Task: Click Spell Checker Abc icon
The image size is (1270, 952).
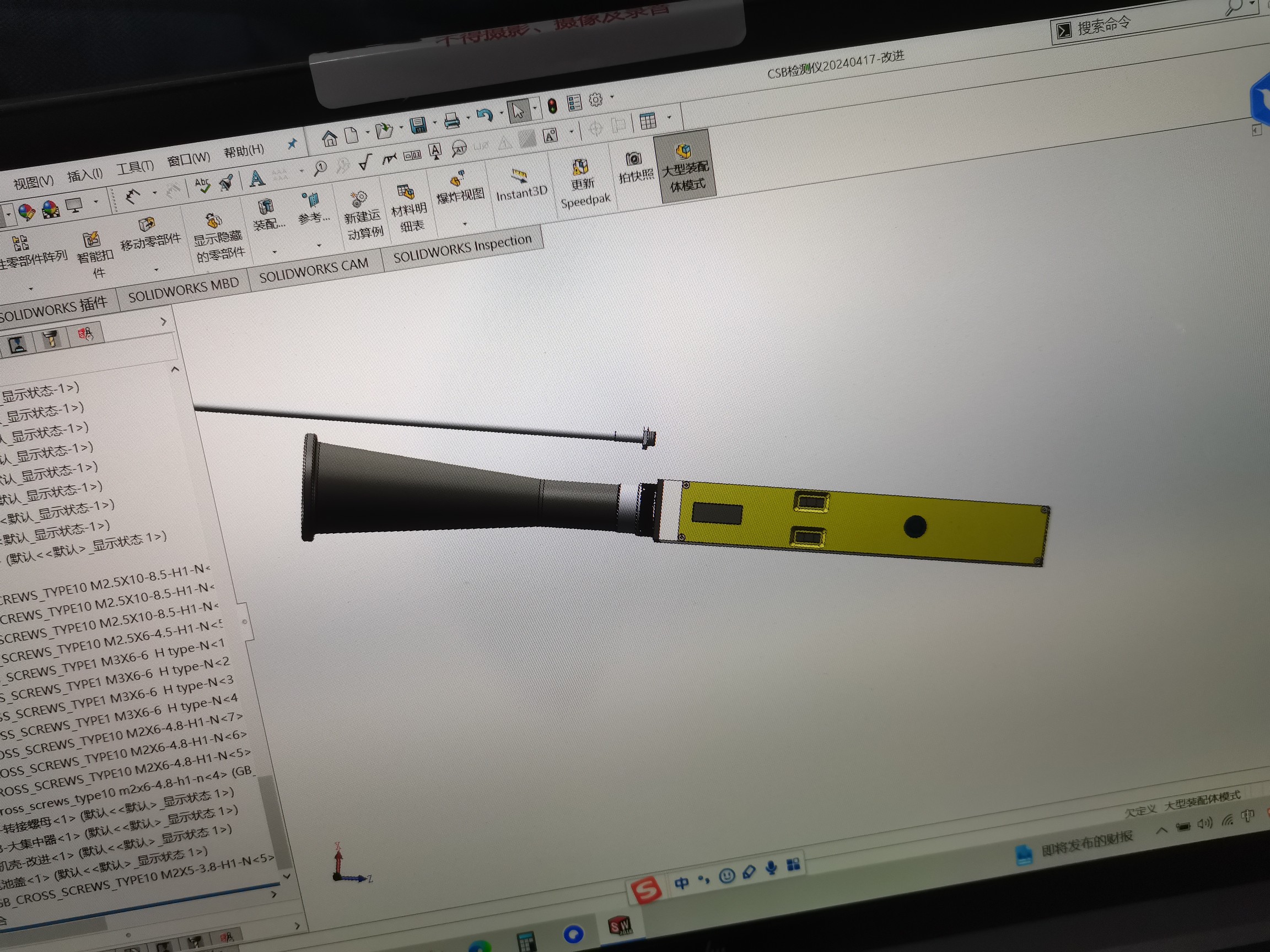Action: tap(202, 185)
